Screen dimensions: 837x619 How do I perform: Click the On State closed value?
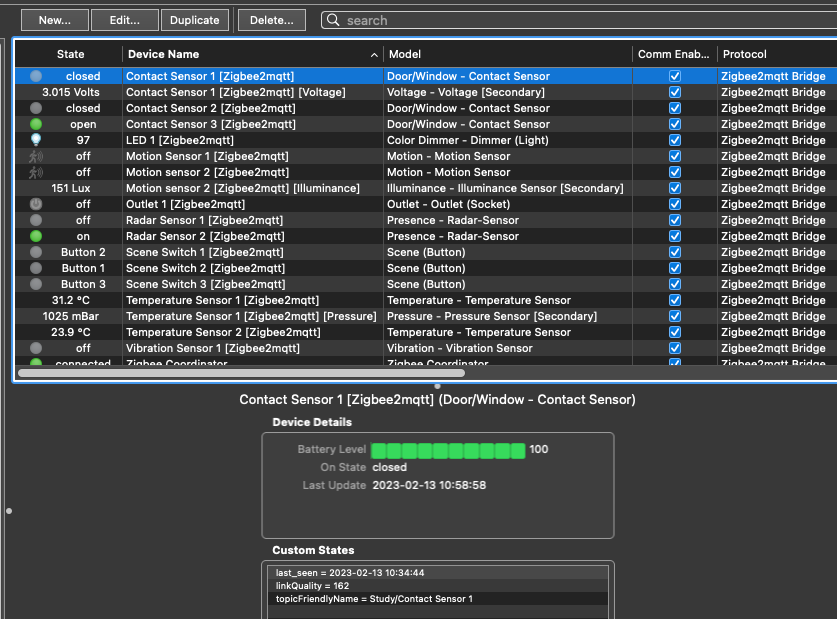[390, 467]
